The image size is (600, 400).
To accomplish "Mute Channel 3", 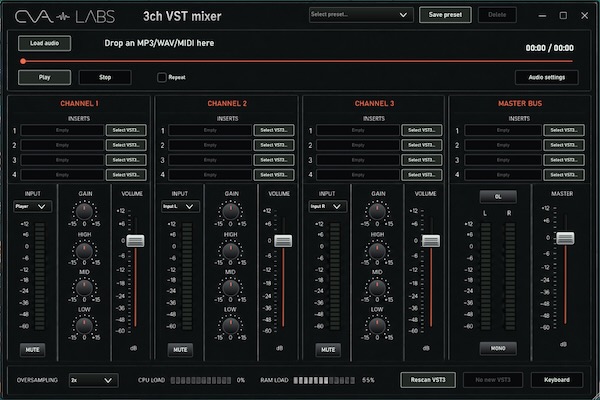I will pos(328,349).
